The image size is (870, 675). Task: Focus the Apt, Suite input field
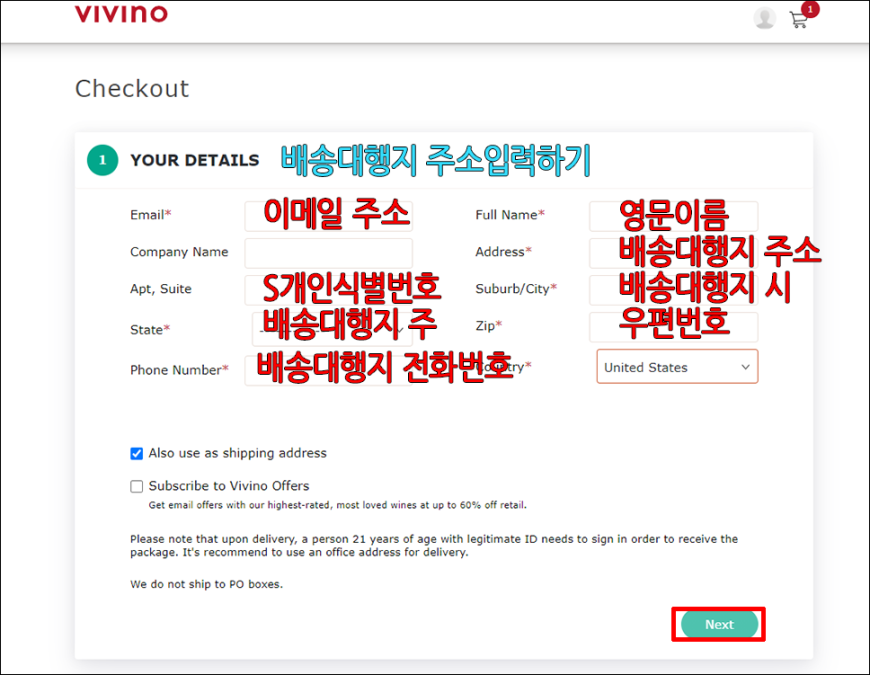[x=328, y=290]
